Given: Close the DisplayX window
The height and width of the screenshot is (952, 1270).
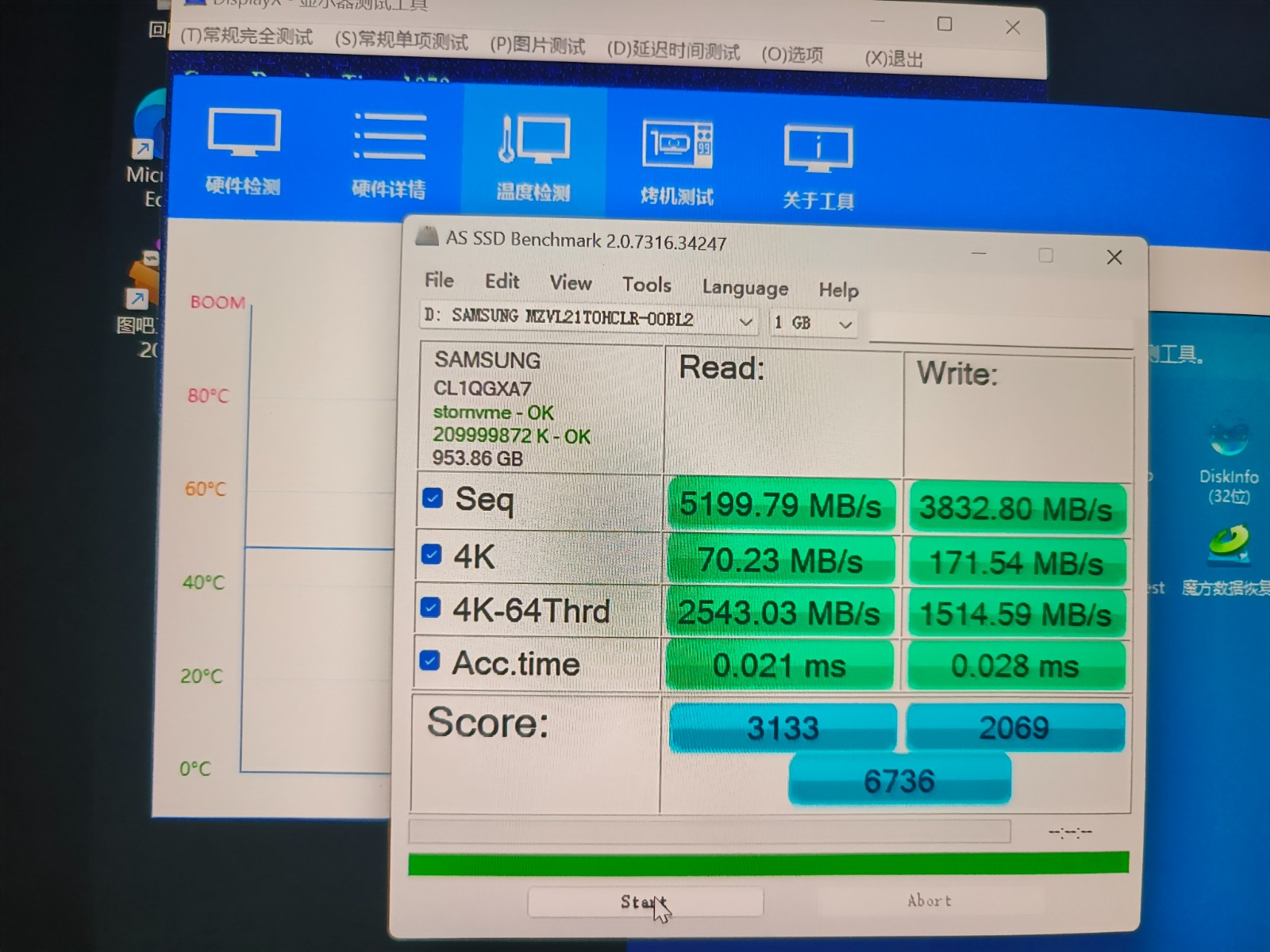Looking at the screenshot, I should pyautogui.click(x=1013, y=27).
